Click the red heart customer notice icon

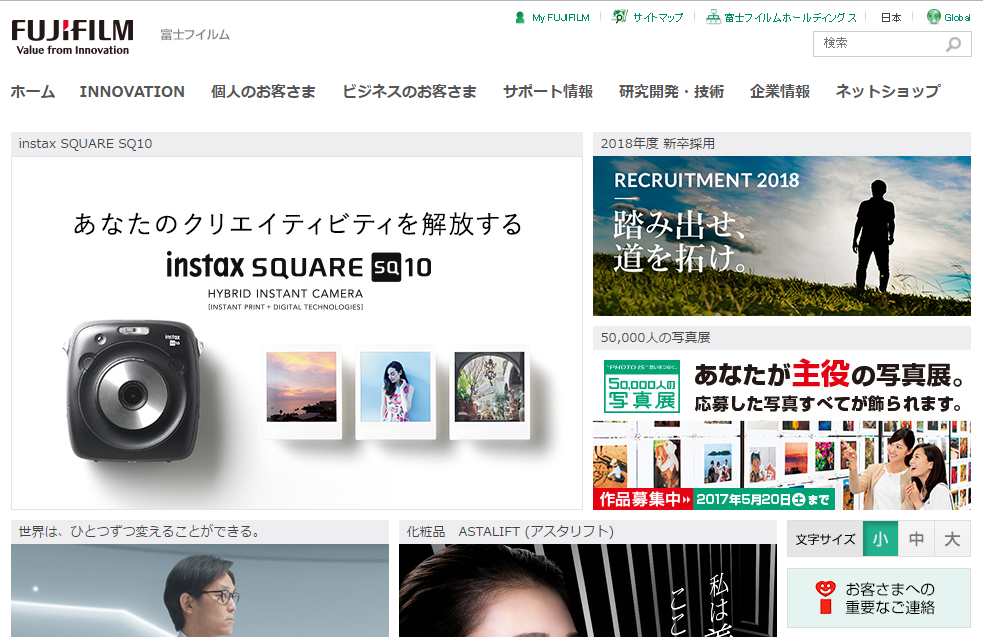(826, 596)
